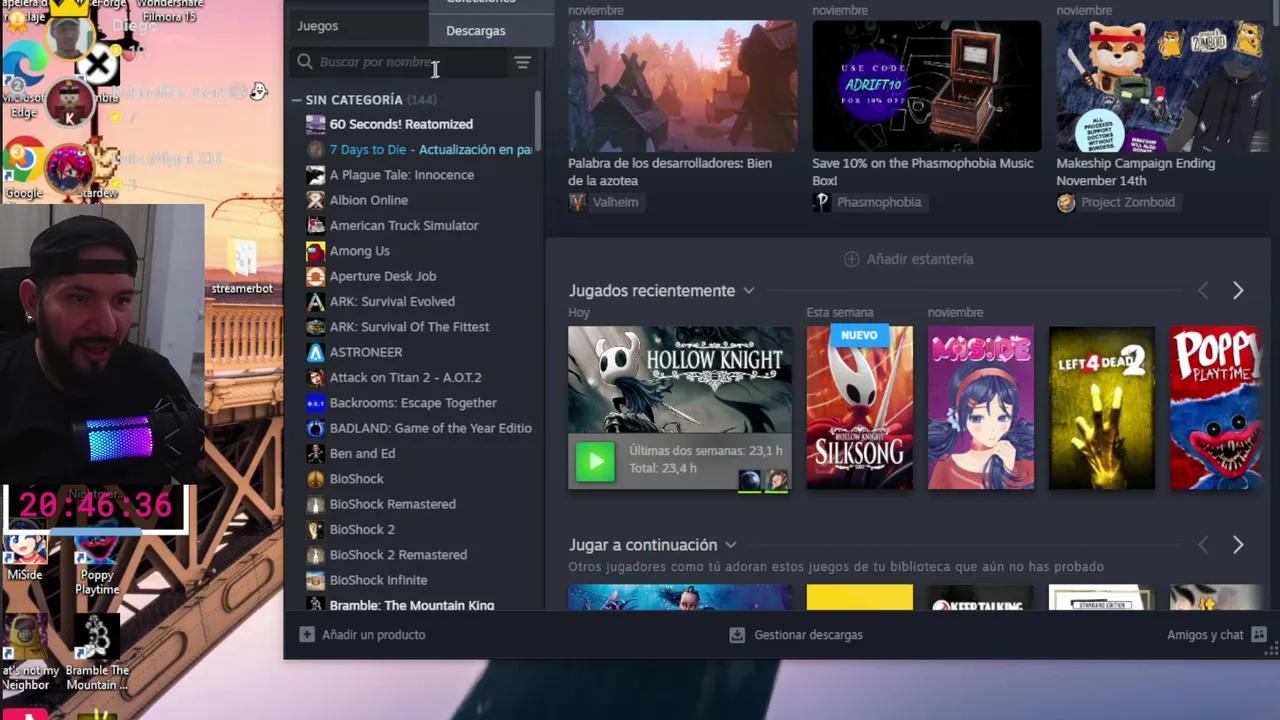
Task: Open the Poppy Playtime game cover
Action: coord(1216,408)
